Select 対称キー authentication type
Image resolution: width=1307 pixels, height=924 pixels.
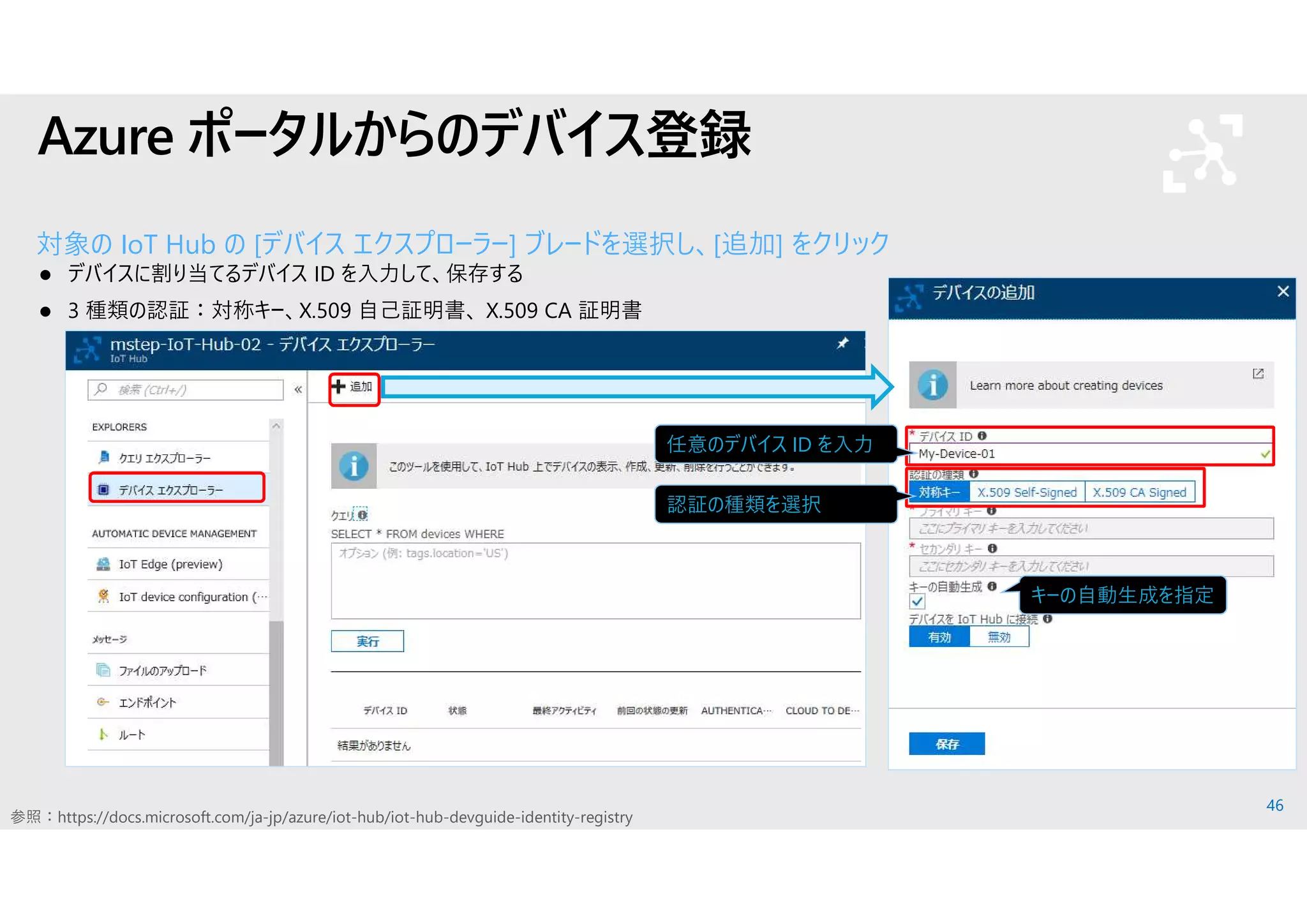pos(939,492)
